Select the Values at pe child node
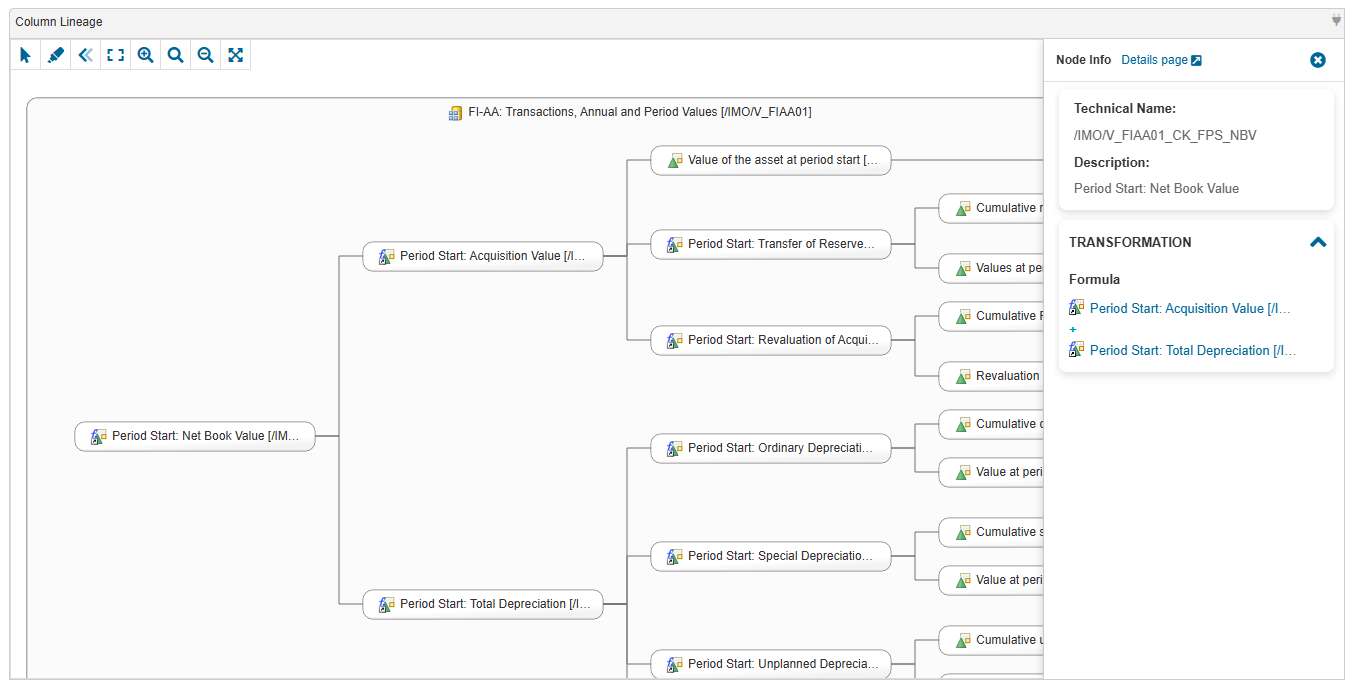 991,268
